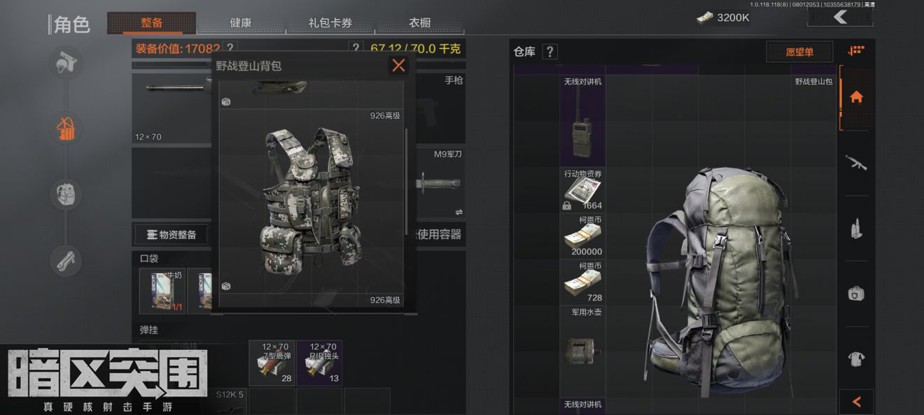The height and width of the screenshot is (415, 924).
Task: Click the 物资整备 button
Action: (x=171, y=235)
